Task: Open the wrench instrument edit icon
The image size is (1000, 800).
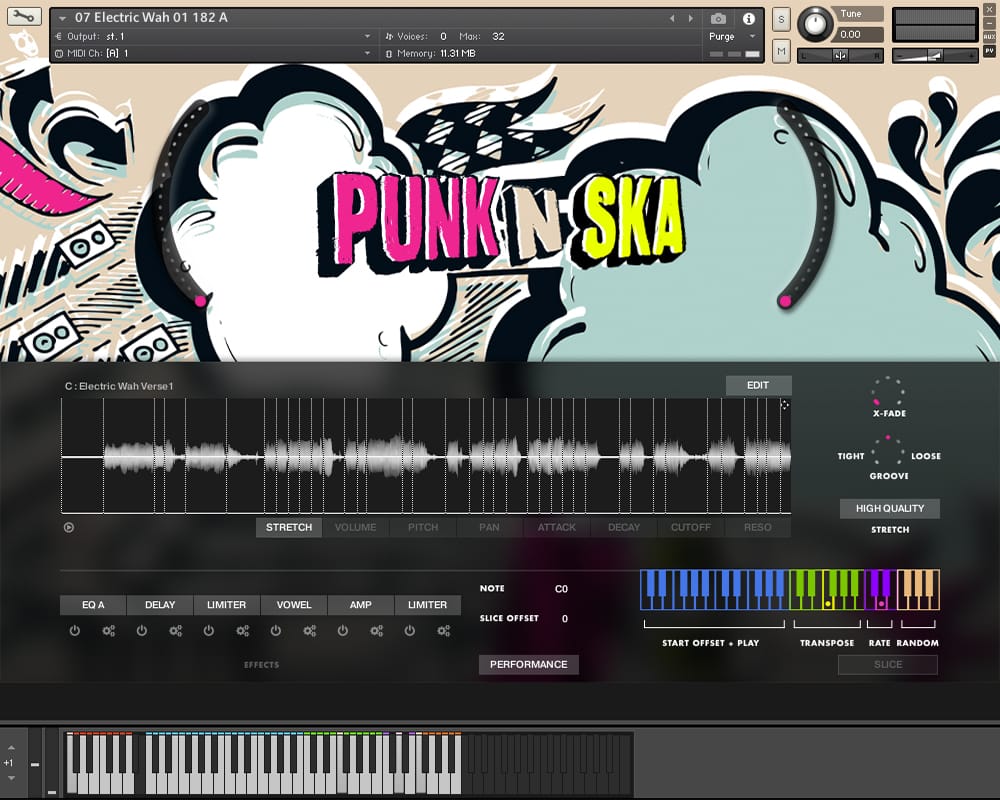Action: 25,17
